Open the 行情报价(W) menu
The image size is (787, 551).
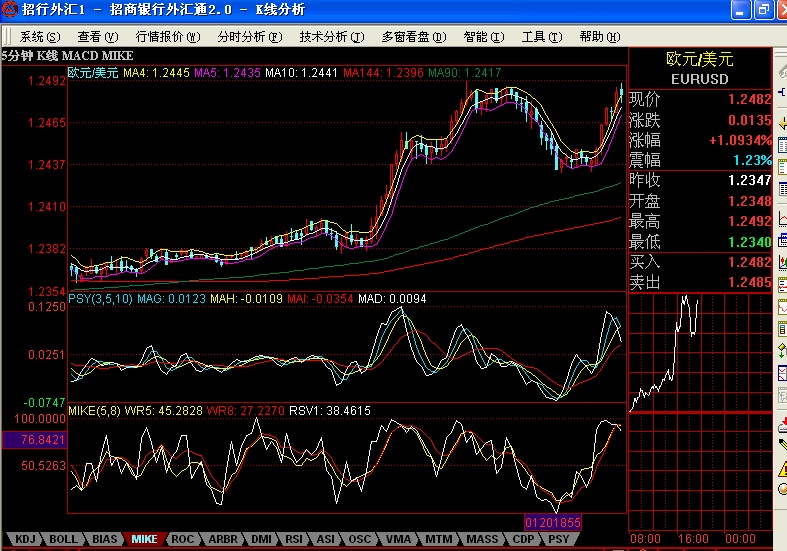point(168,37)
